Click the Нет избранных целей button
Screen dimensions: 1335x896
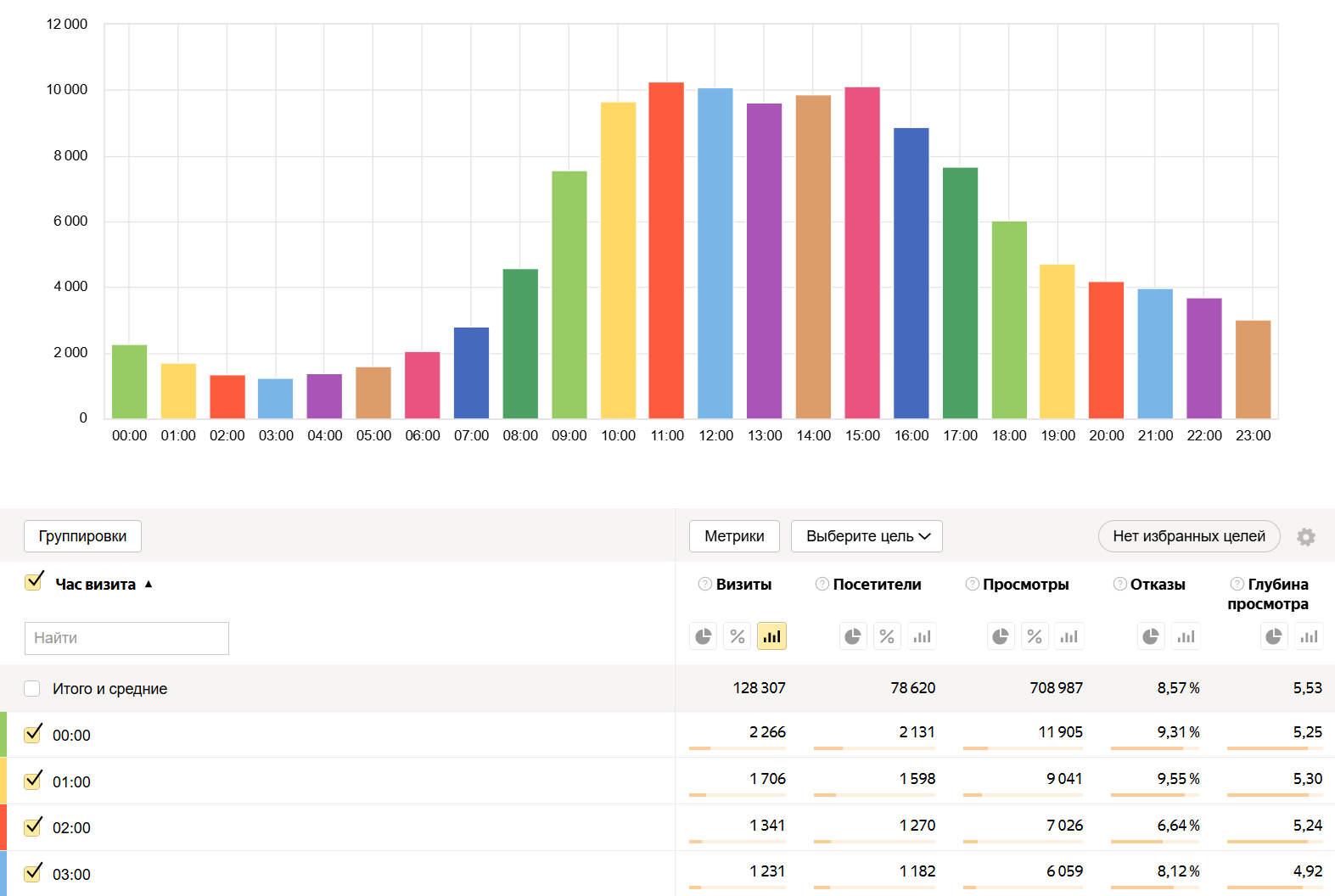coord(1188,536)
